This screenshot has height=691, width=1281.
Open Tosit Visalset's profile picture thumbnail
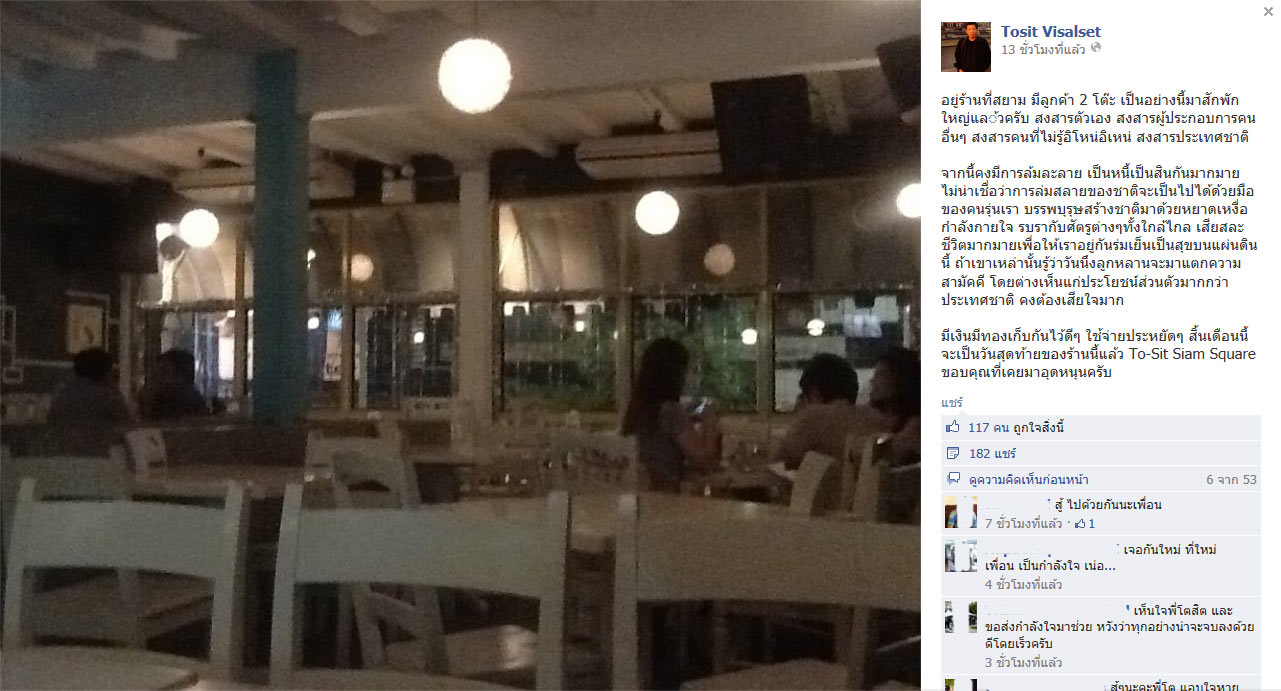(966, 47)
